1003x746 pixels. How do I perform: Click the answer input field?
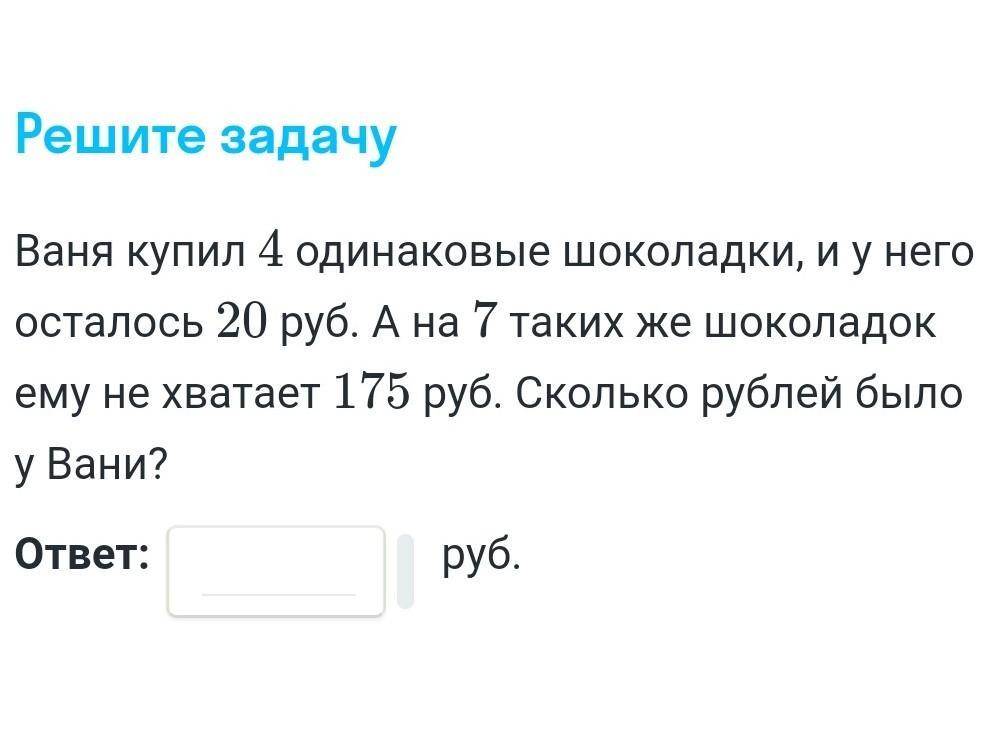pyautogui.click(x=276, y=571)
